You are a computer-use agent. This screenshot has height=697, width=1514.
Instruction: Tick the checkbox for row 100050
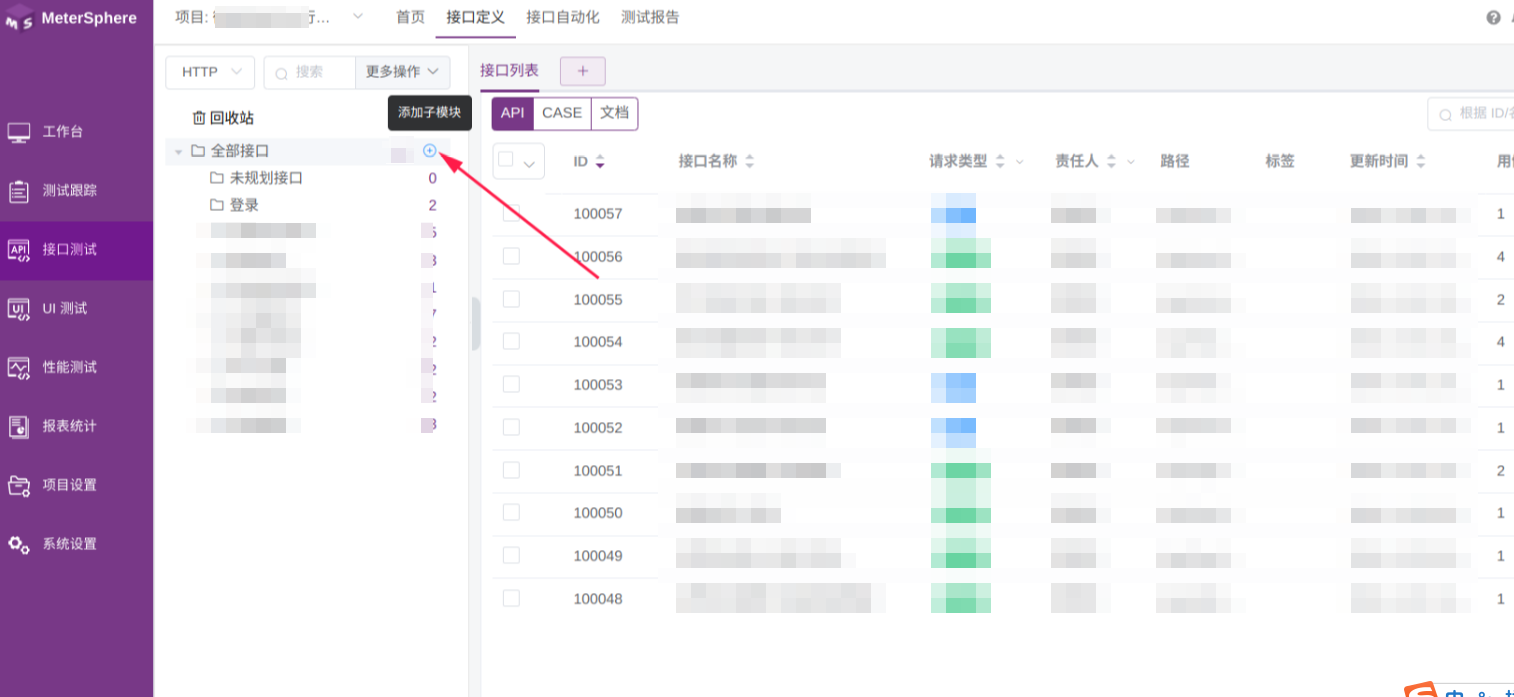pos(511,512)
